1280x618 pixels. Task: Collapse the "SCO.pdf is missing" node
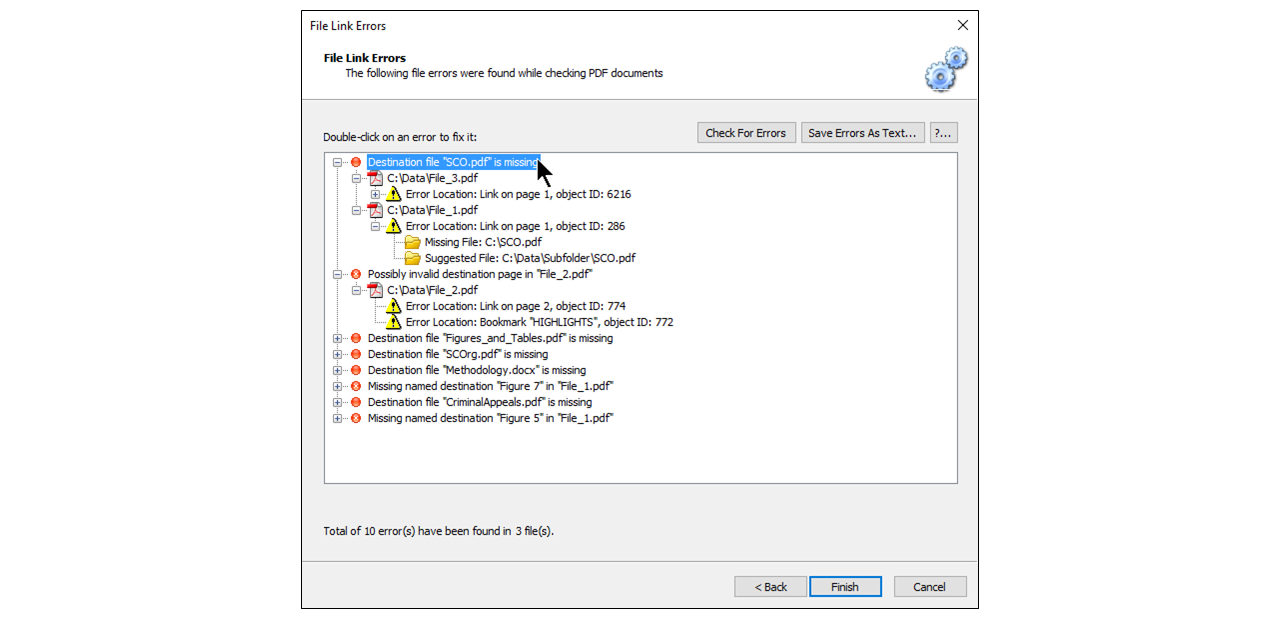(337, 161)
